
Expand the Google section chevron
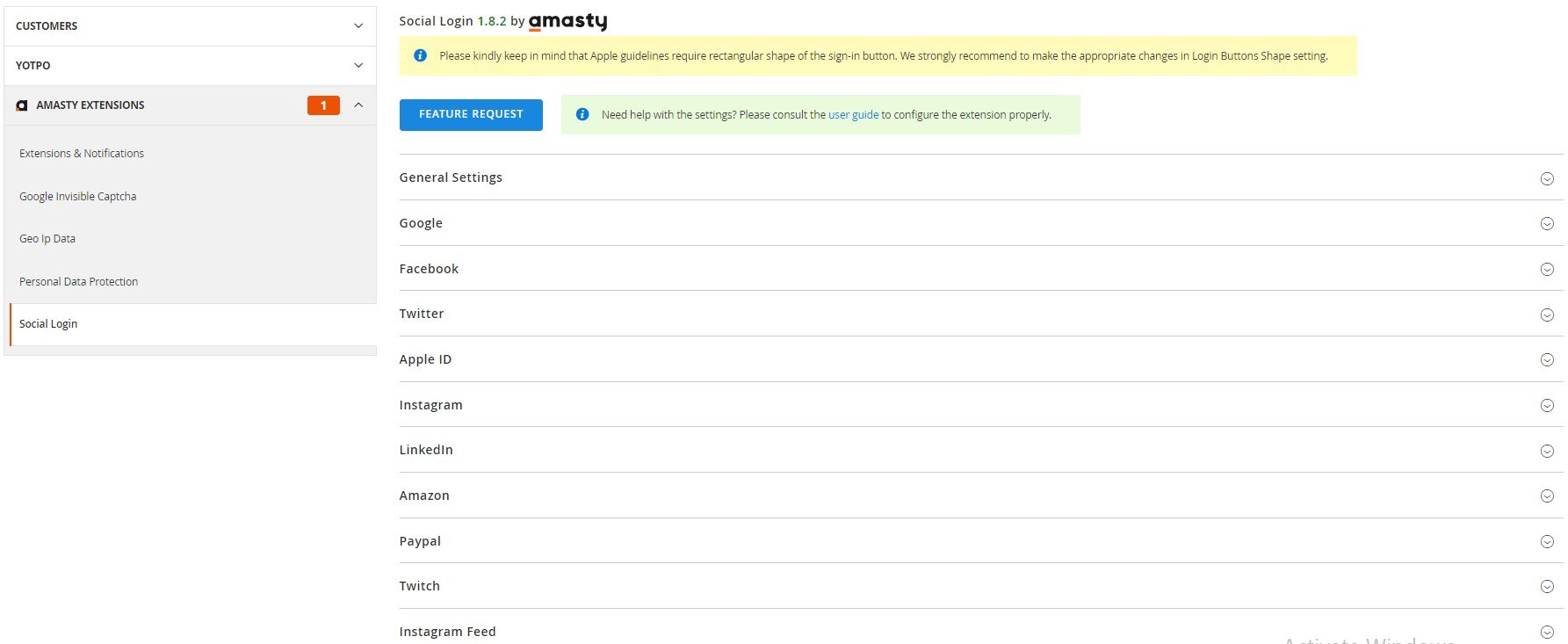tap(1547, 224)
